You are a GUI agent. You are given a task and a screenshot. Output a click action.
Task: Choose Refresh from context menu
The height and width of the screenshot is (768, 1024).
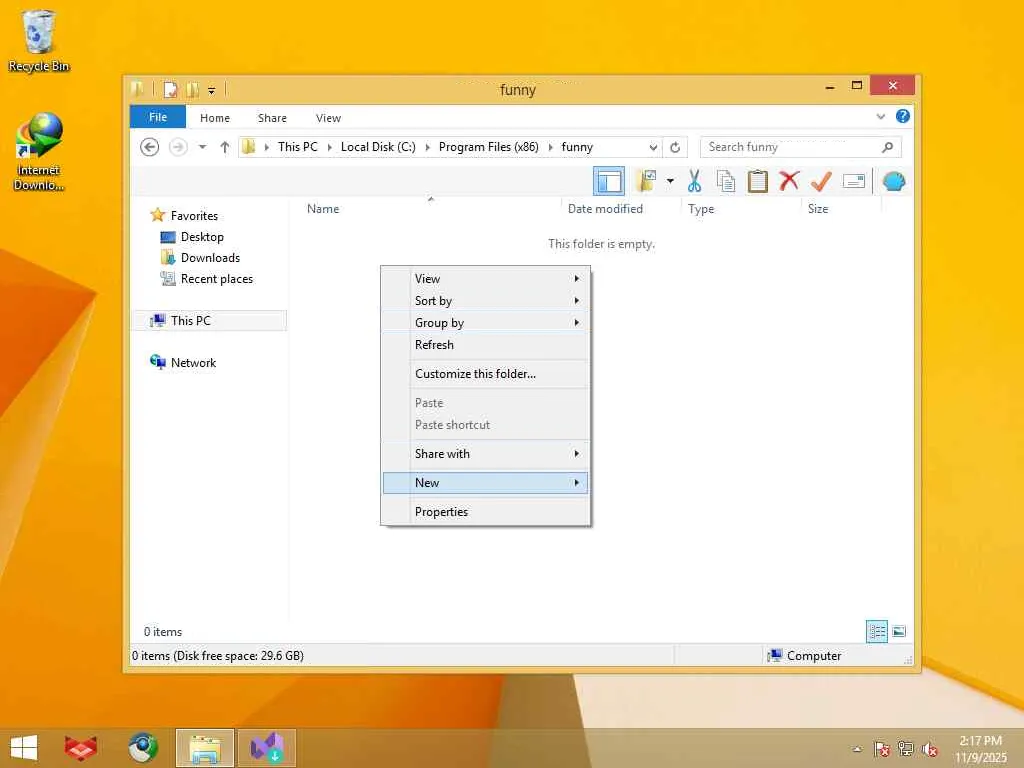(485, 345)
